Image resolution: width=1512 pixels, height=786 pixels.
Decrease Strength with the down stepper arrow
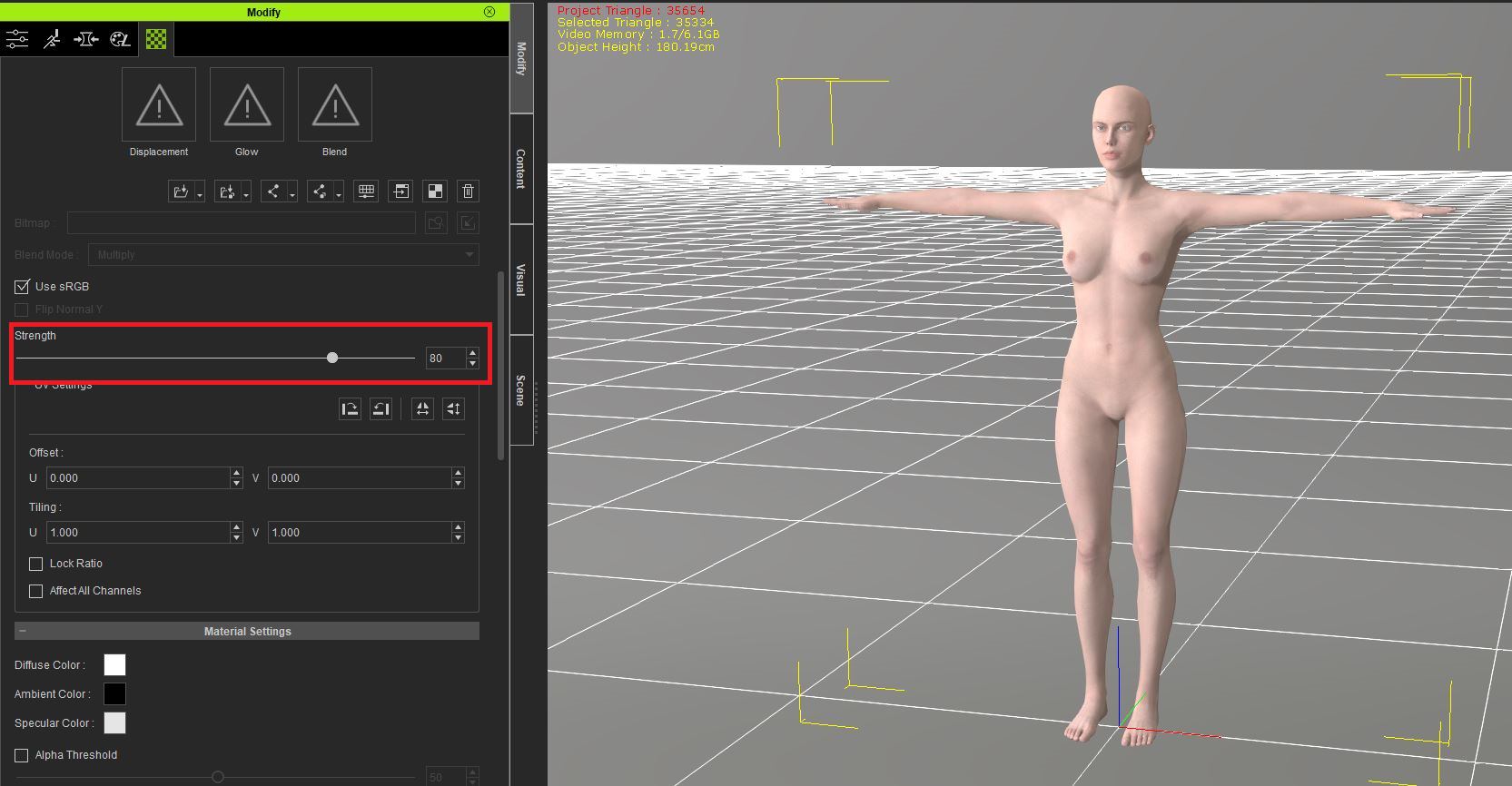point(472,363)
